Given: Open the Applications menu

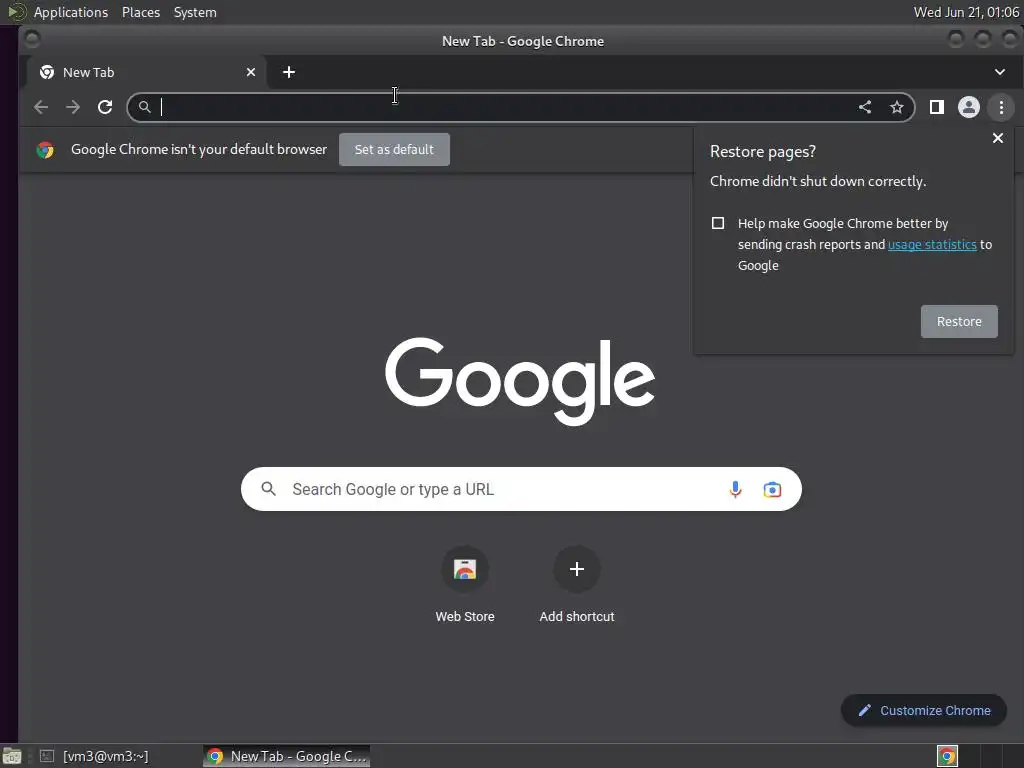Looking at the screenshot, I should pos(71,12).
